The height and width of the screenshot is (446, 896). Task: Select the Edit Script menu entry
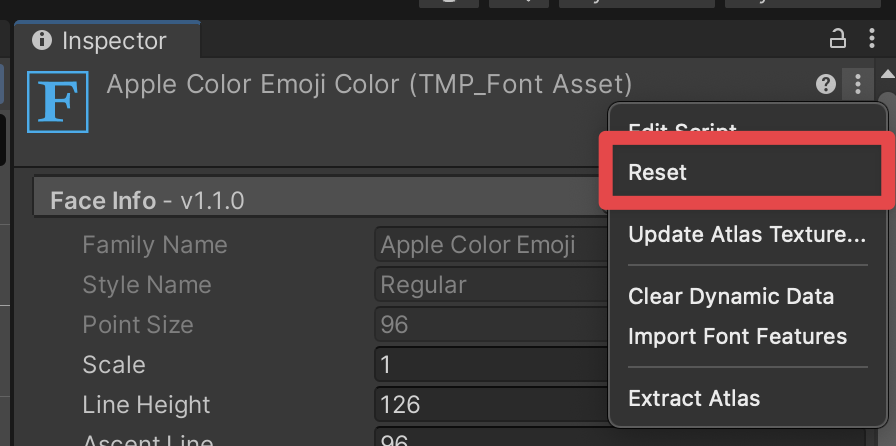[x=682, y=128]
